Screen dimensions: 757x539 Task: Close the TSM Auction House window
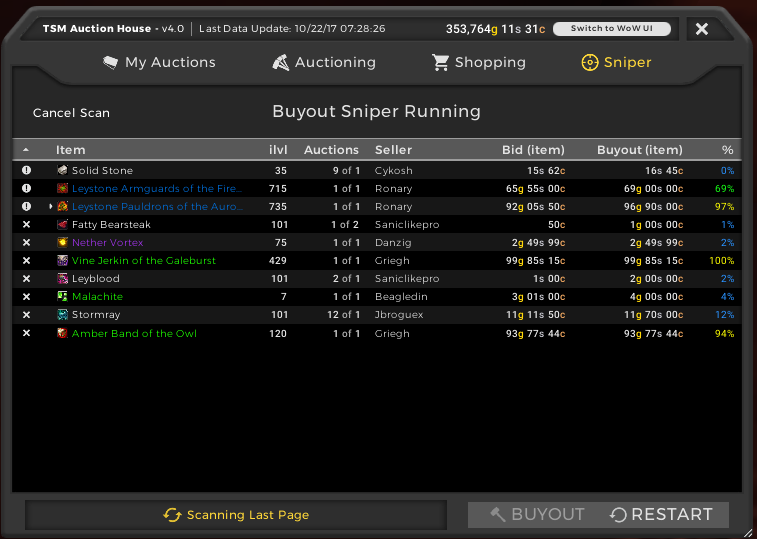pyautogui.click(x=701, y=29)
